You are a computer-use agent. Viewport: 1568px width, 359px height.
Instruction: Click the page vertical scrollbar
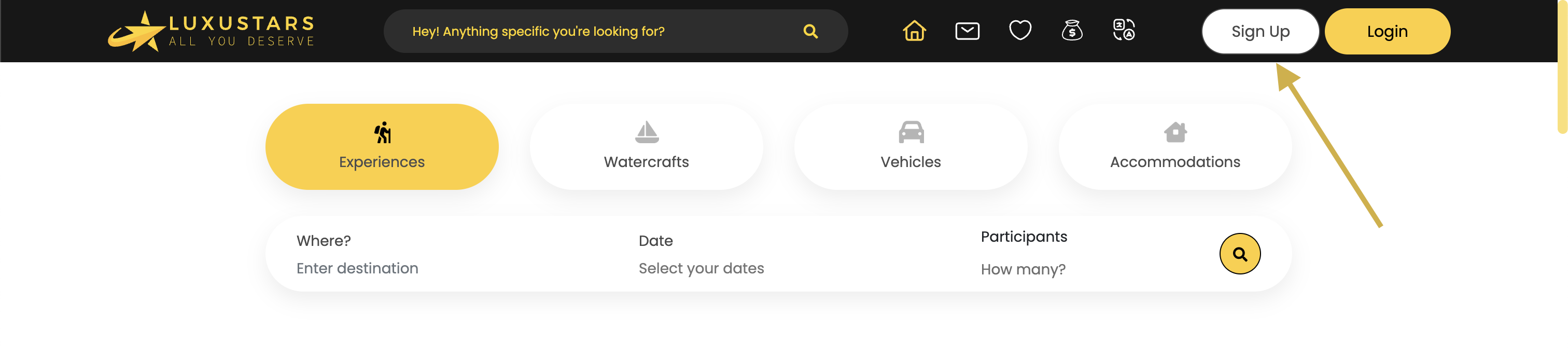[1562, 67]
